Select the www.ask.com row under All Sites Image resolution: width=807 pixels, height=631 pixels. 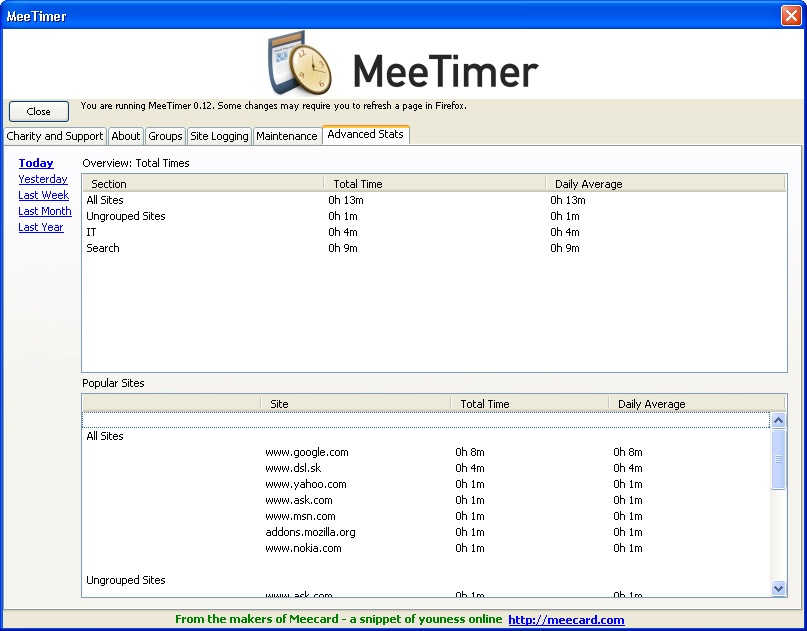pyautogui.click(x=426, y=500)
